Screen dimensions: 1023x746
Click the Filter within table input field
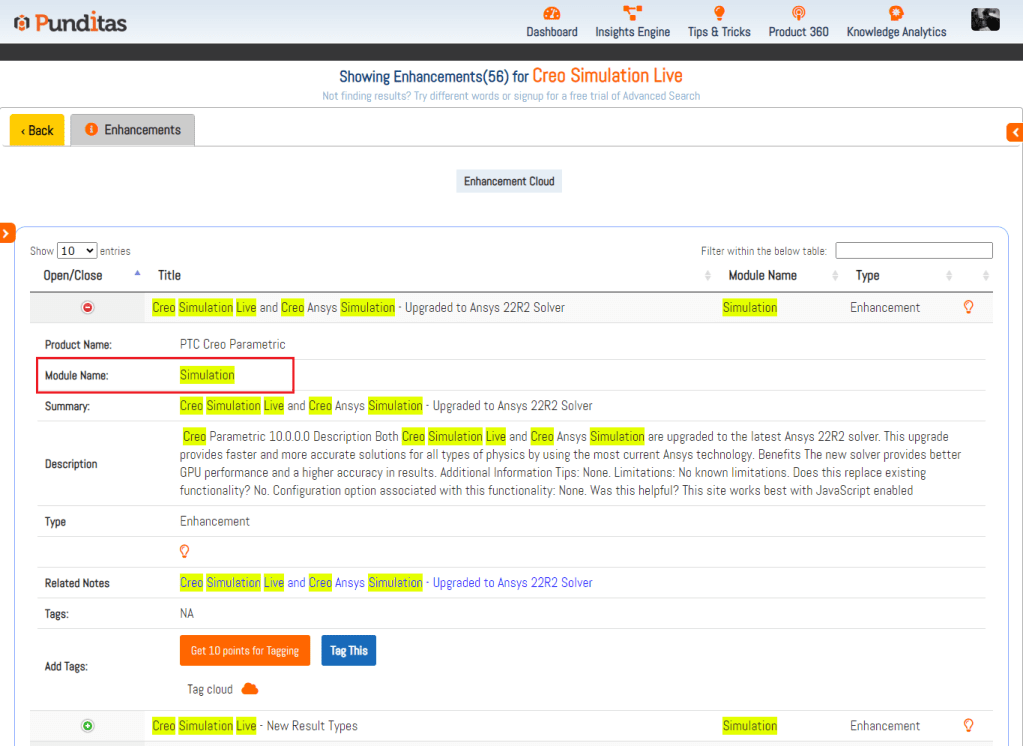click(913, 251)
